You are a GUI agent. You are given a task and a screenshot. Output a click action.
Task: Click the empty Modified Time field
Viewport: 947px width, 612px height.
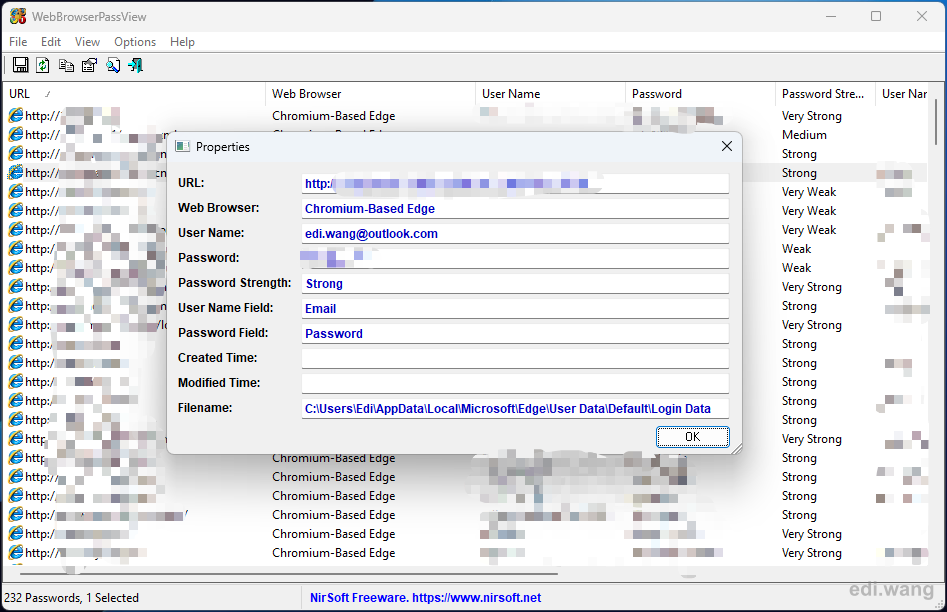[x=515, y=383]
